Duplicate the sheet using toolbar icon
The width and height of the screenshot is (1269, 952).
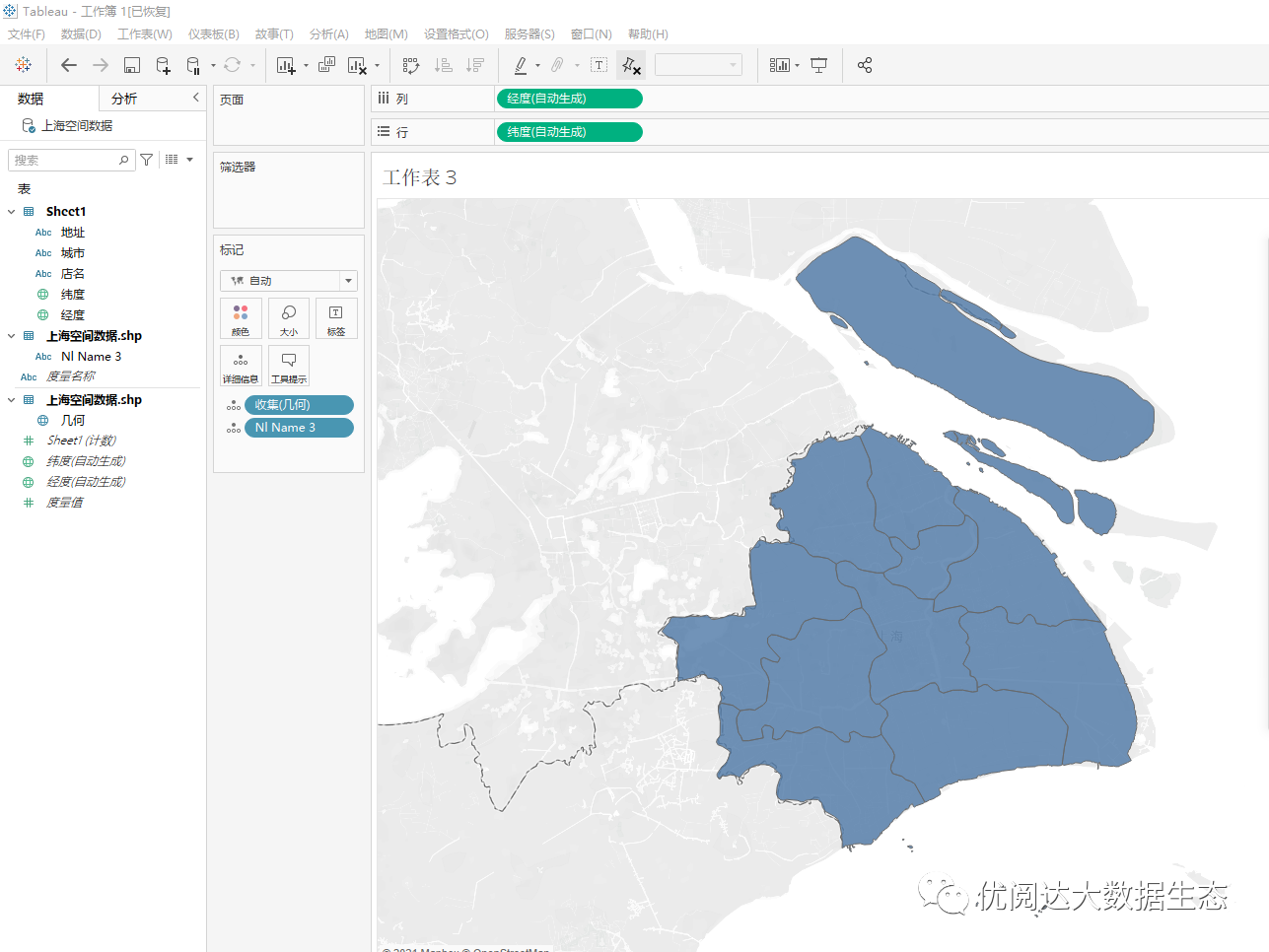pyautogui.click(x=326, y=65)
